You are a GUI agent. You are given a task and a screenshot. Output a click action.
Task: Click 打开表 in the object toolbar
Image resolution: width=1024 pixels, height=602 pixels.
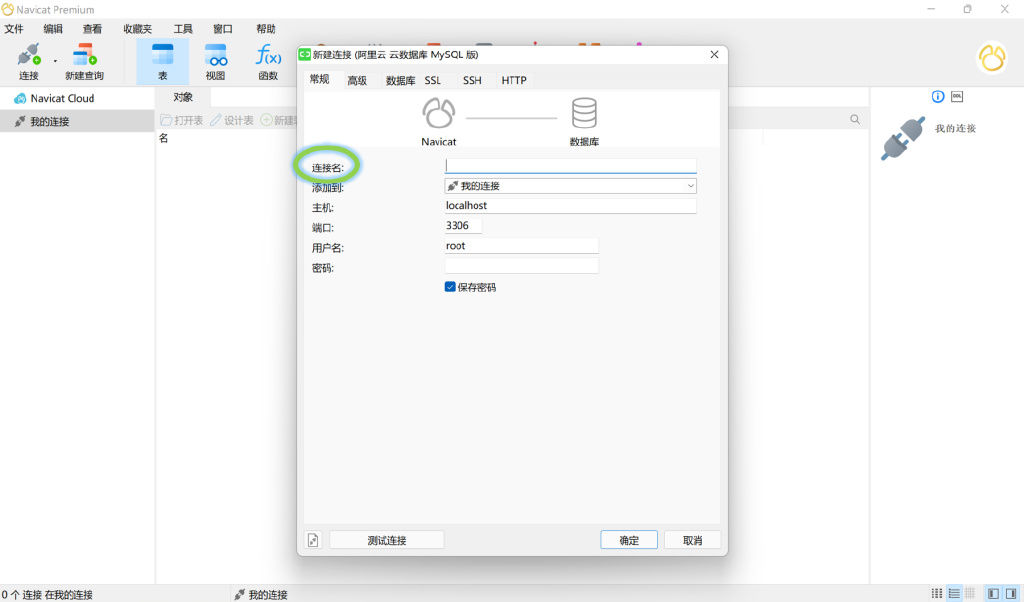pyautogui.click(x=182, y=120)
